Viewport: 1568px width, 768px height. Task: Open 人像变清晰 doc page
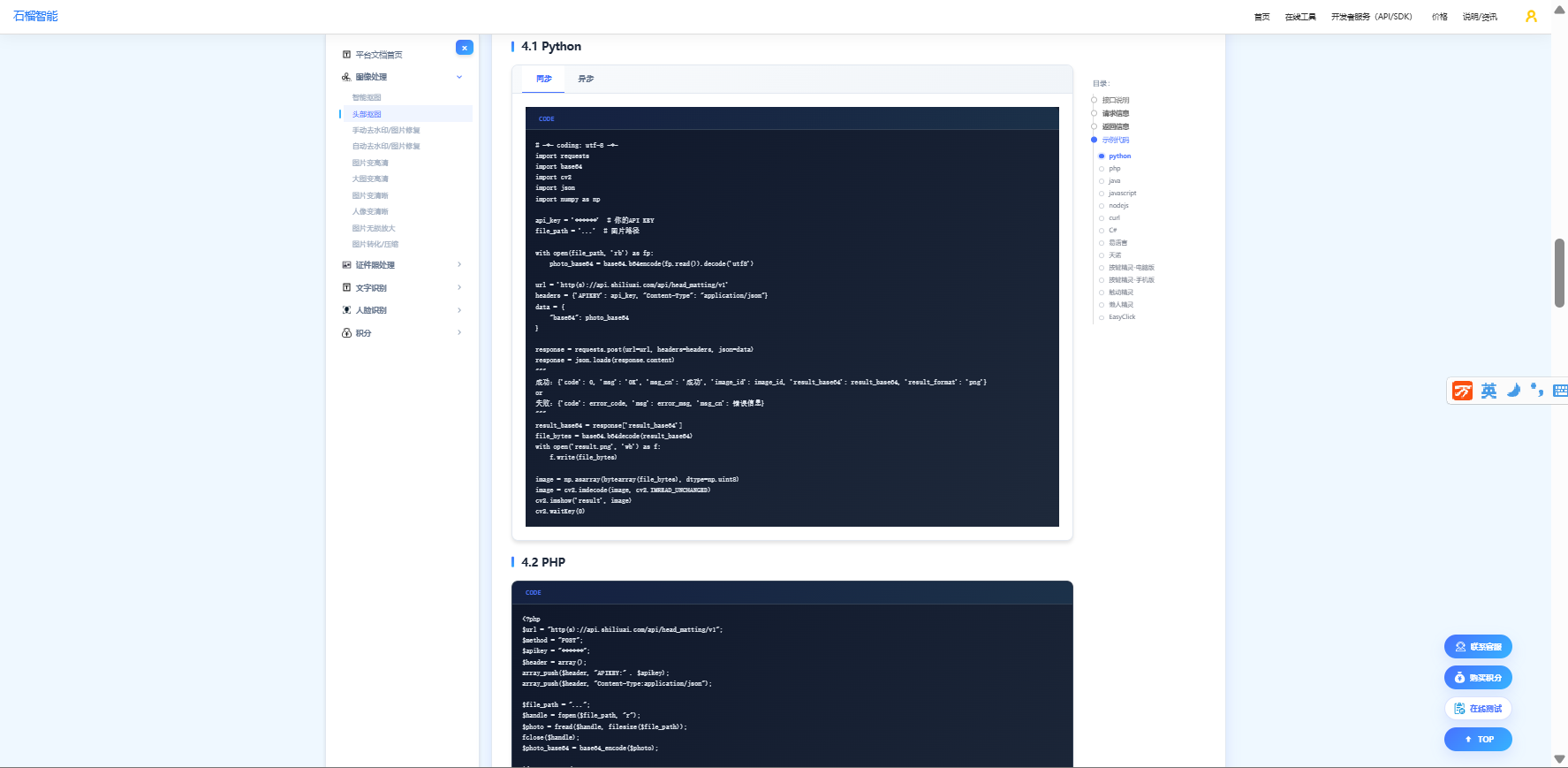370,211
